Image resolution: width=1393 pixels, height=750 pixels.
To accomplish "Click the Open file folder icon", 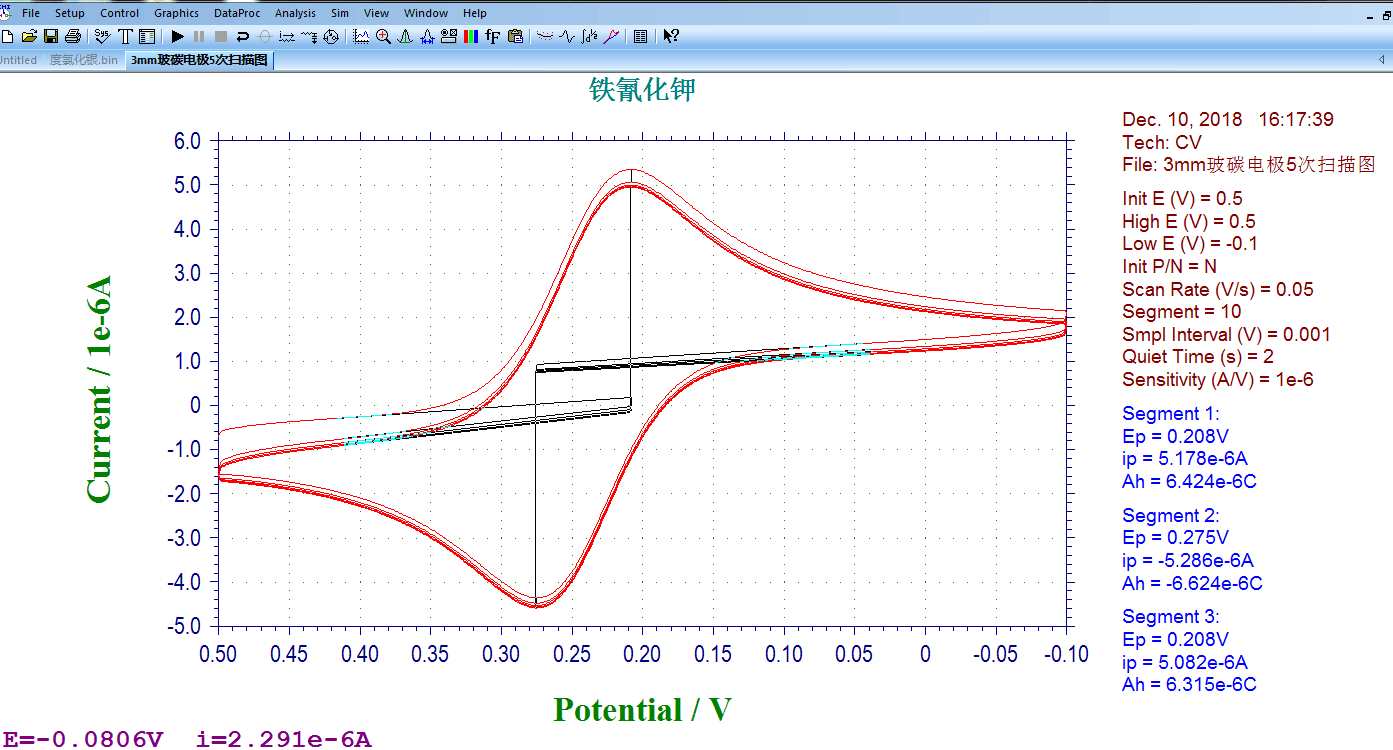I will pos(29,36).
